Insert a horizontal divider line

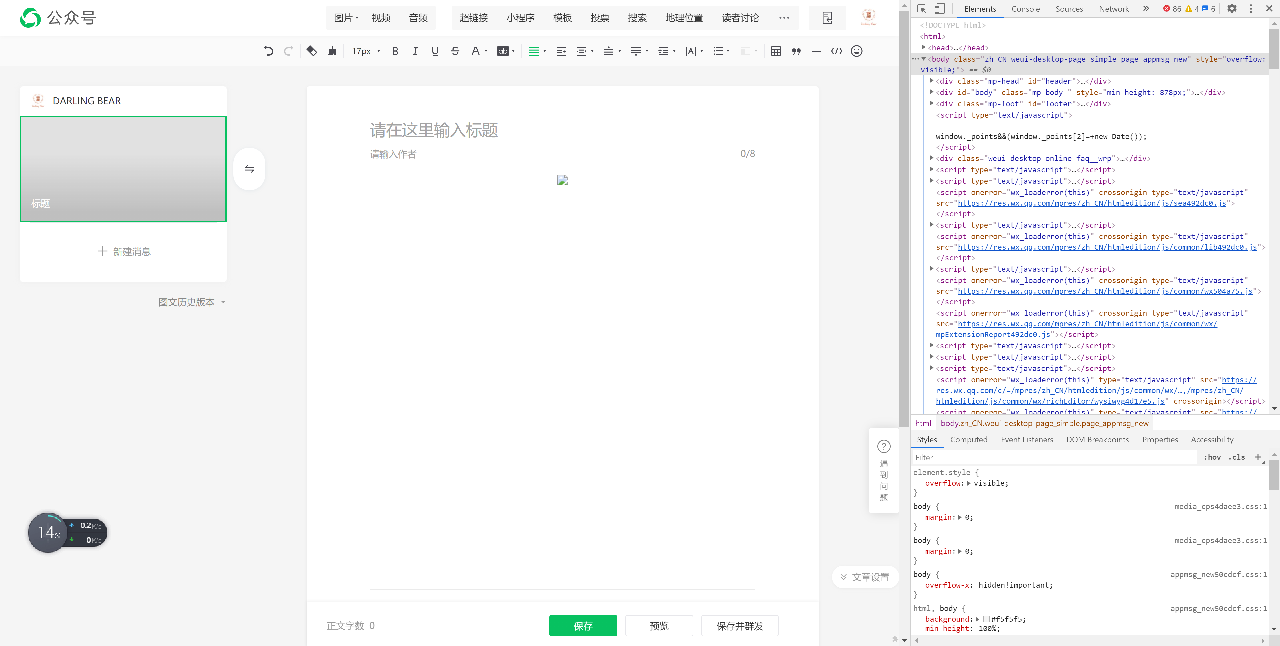[x=816, y=51]
